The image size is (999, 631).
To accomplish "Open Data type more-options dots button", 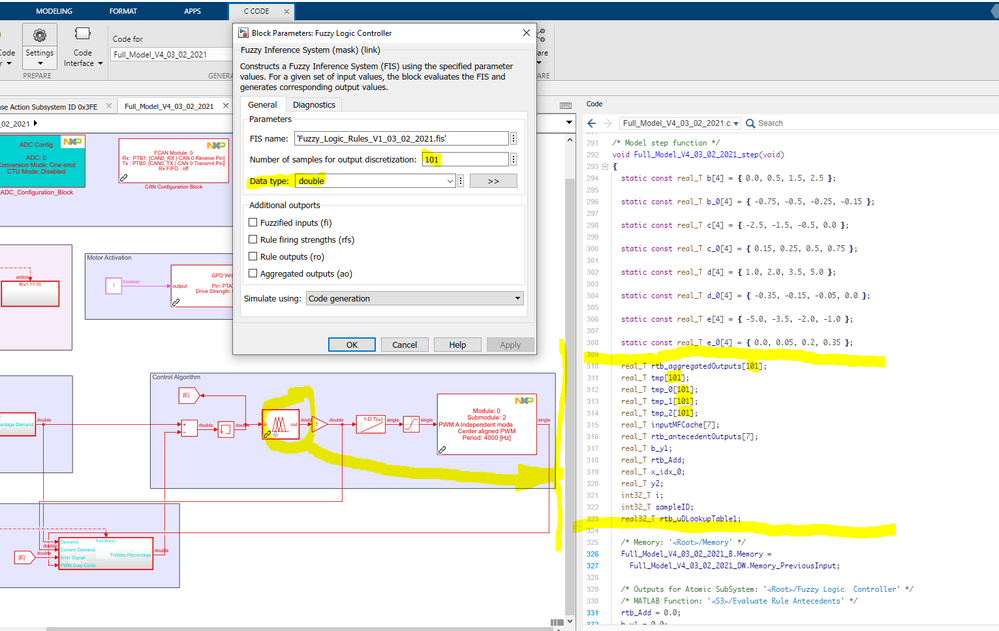I will pyautogui.click(x=461, y=181).
